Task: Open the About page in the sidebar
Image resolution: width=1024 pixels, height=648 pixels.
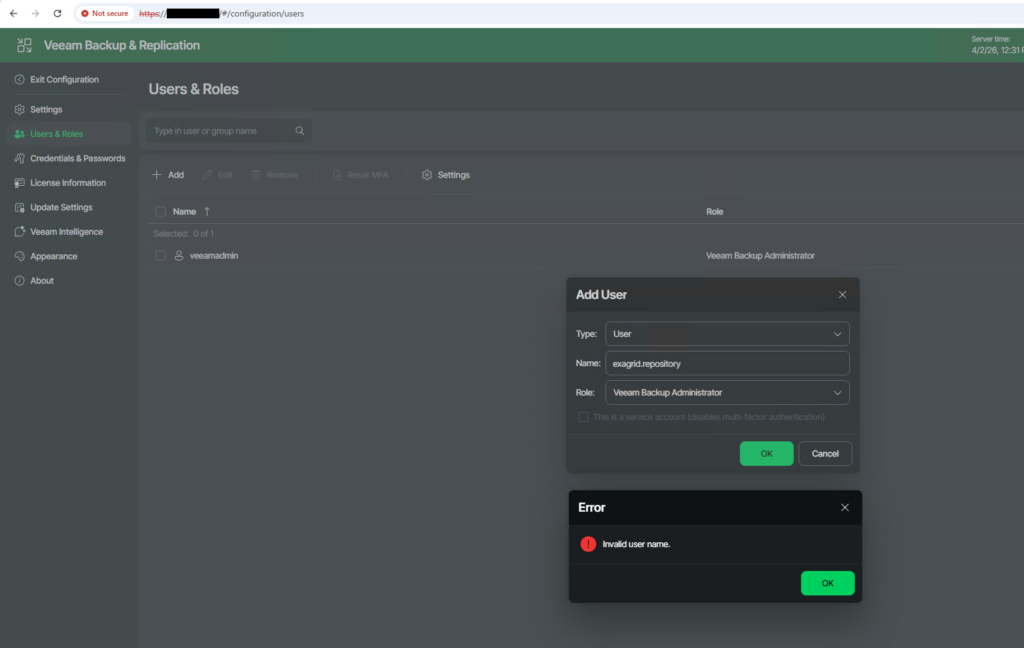Action: pos(42,281)
